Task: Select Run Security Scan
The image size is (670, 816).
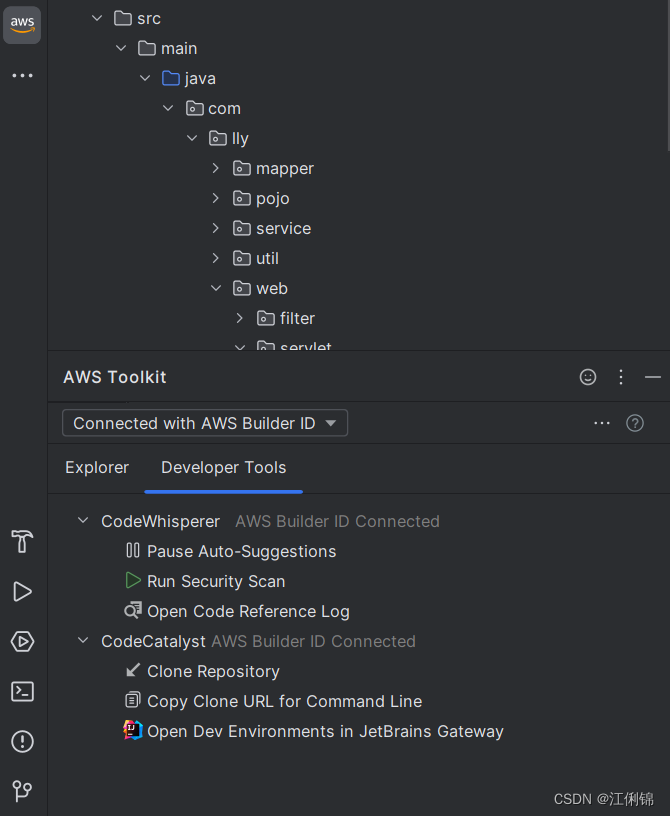Action: 216,581
